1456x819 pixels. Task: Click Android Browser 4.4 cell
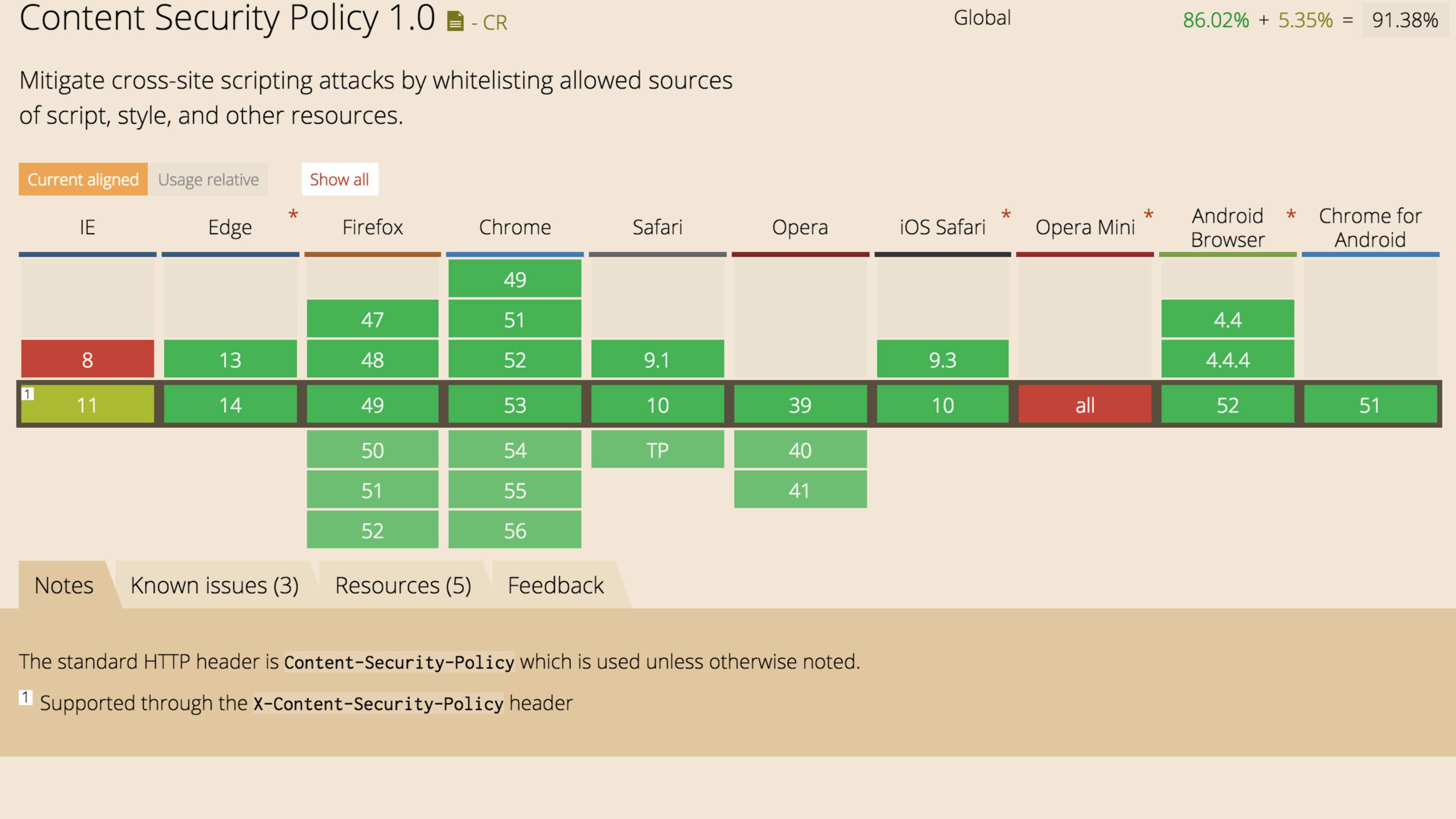[x=1227, y=319]
